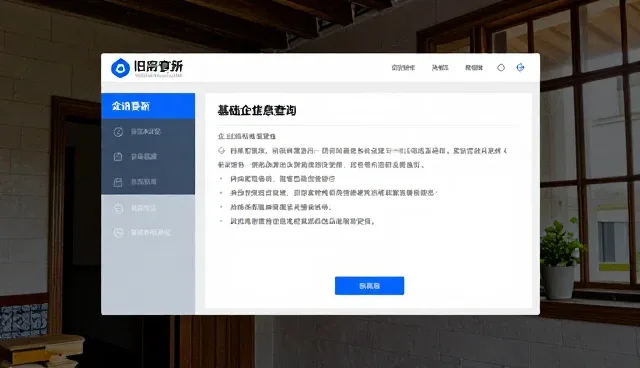640x368 pixels.
Task: Click the blue button below the content
Action: (369, 286)
